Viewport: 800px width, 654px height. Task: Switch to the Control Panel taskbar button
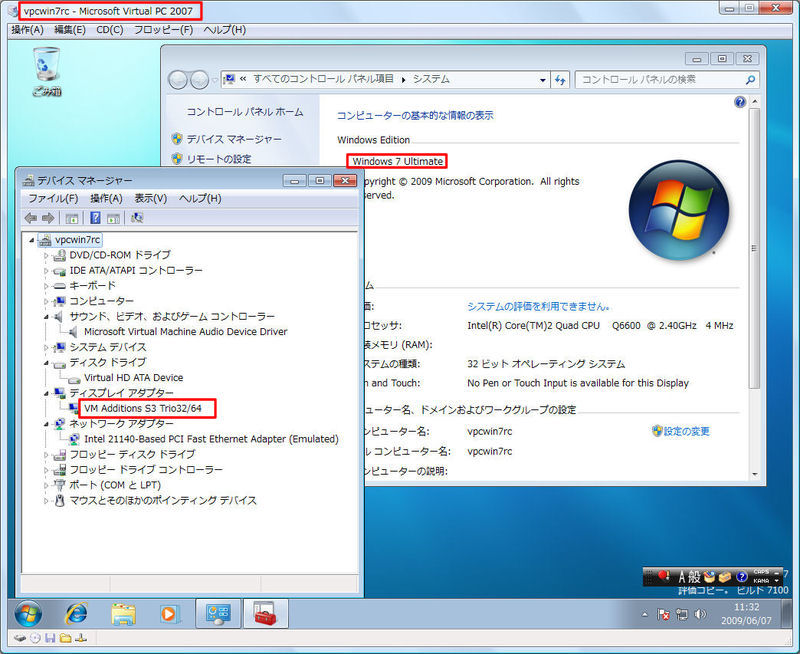click(x=218, y=613)
